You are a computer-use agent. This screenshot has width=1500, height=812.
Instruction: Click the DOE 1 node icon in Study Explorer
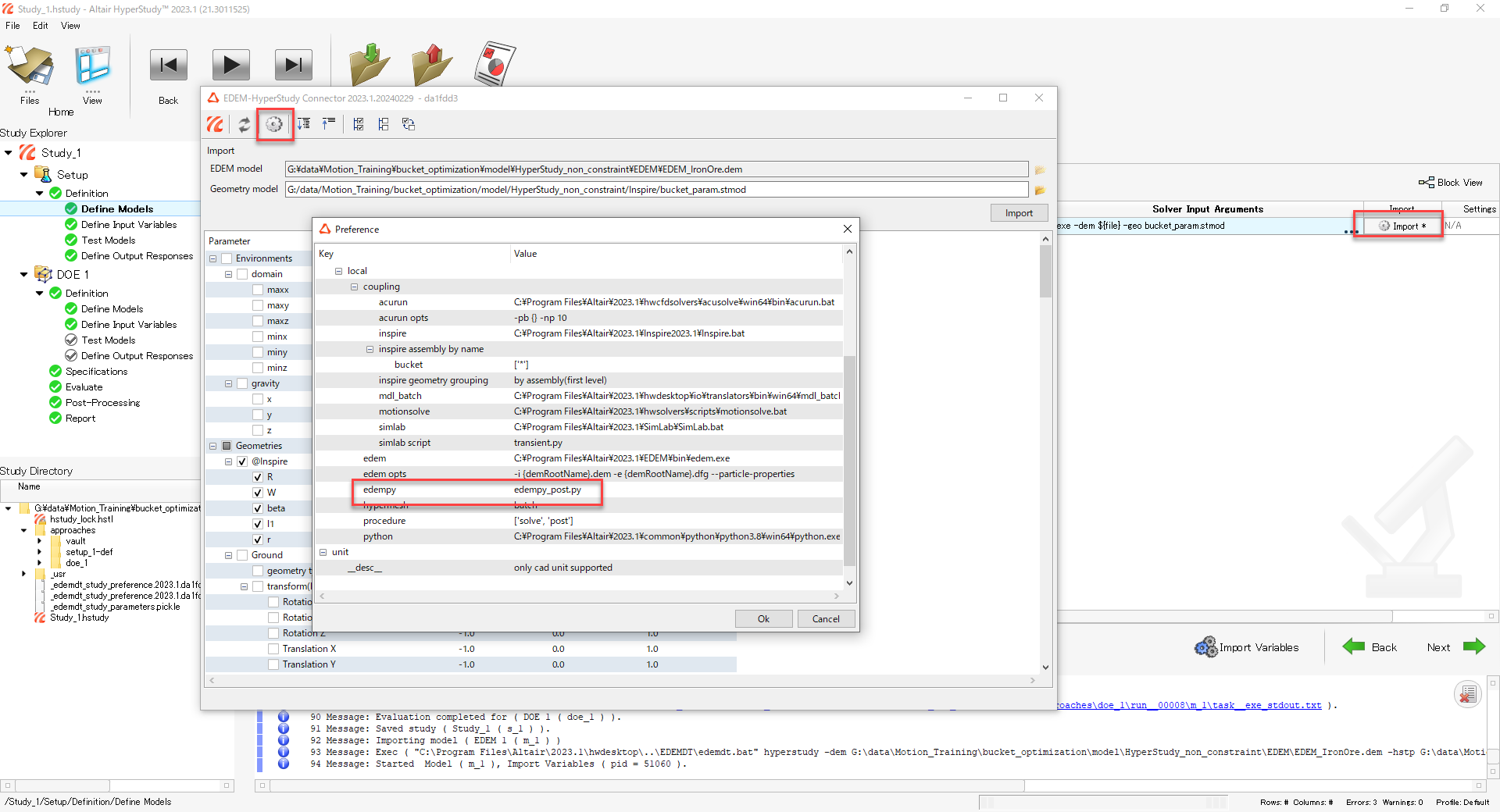coord(44,274)
